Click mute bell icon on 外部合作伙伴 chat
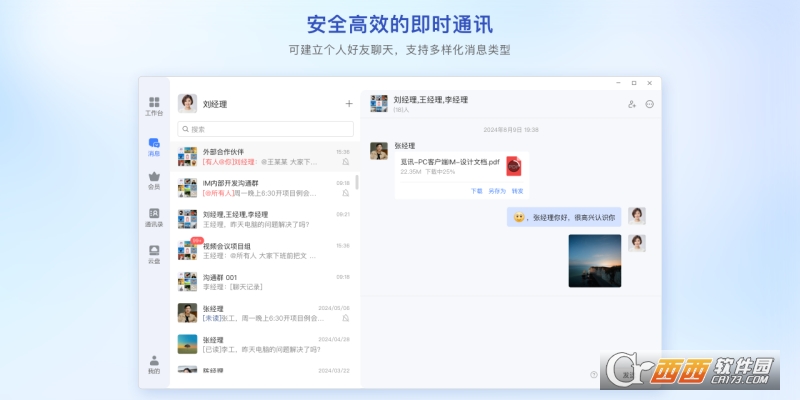This screenshot has width=800, height=400. 346,161
